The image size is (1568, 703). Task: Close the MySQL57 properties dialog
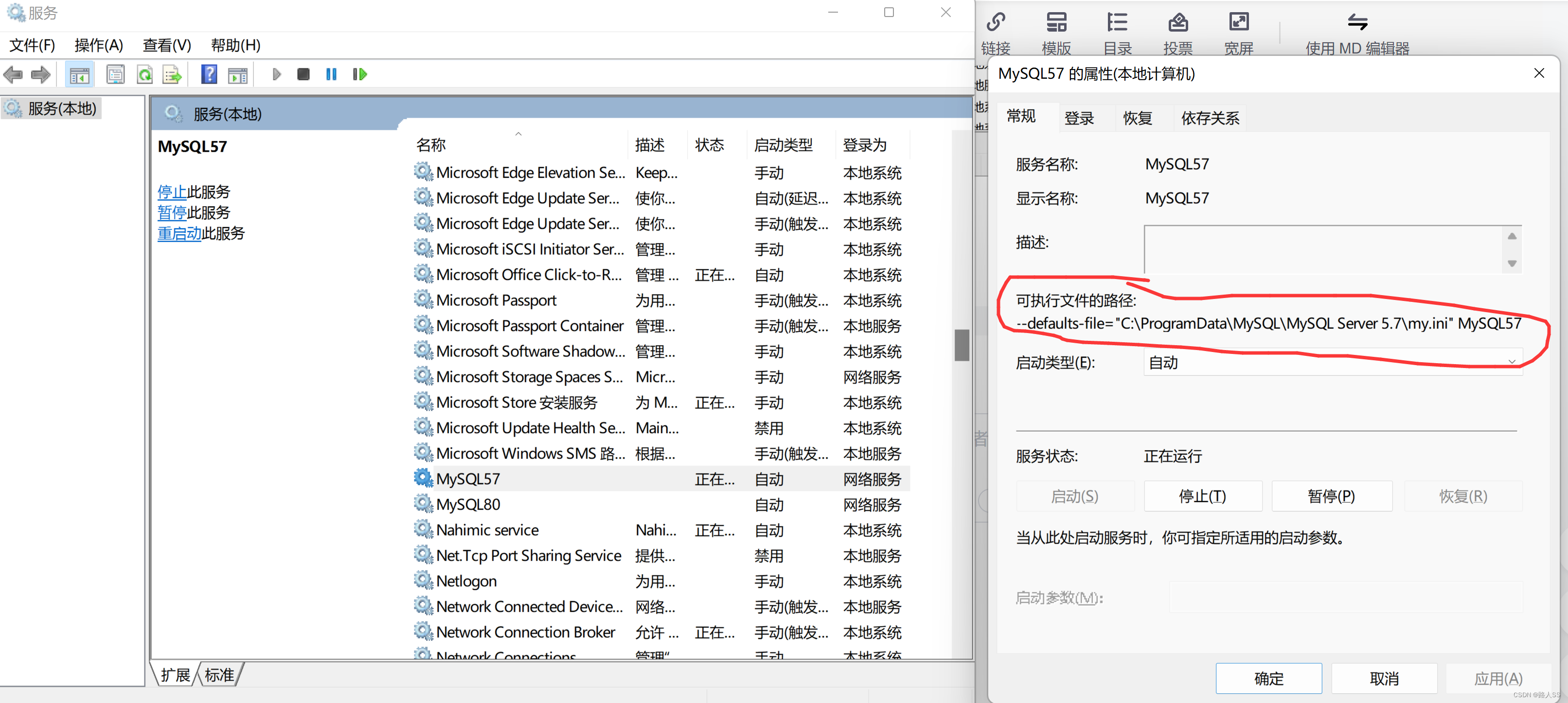coord(1539,73)
